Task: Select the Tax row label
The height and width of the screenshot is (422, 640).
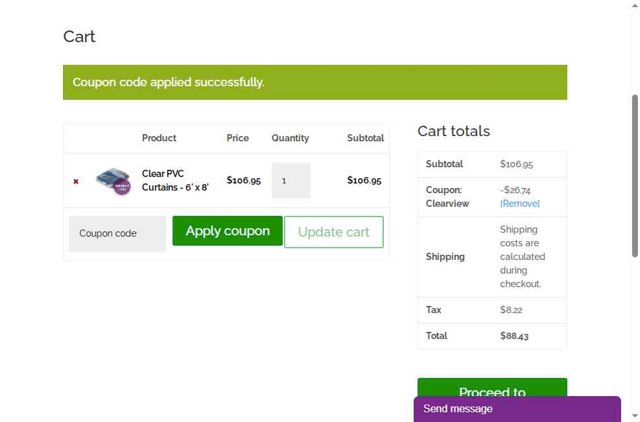Action: coord(433,310)
